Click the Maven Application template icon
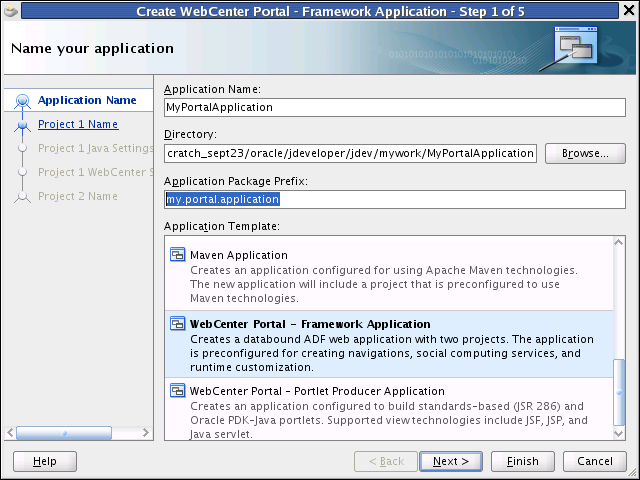Screen dimensions: 640x480 pos(178,255)
